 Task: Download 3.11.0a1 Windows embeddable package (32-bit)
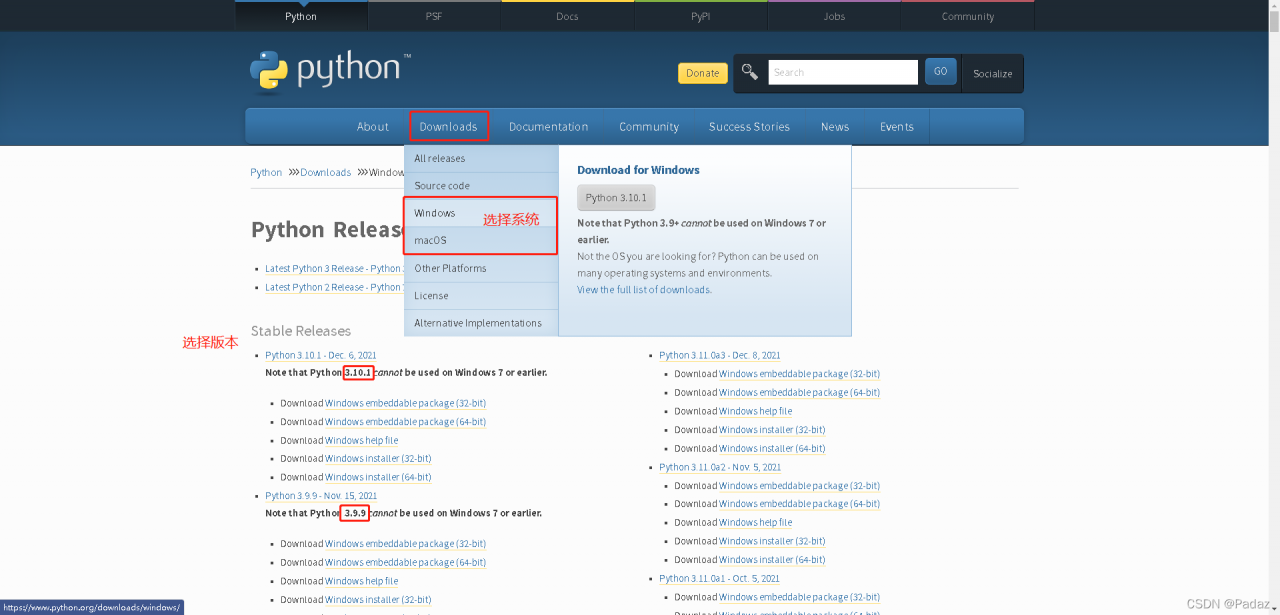[799, 597]
